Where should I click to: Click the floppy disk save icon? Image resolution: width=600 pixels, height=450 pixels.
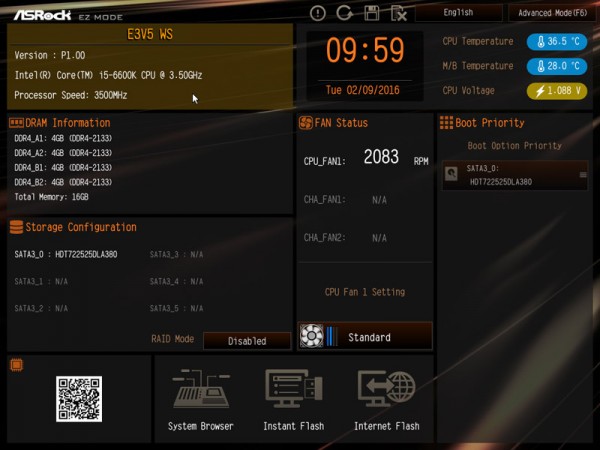pyautogui.click(x=371, y=13)
